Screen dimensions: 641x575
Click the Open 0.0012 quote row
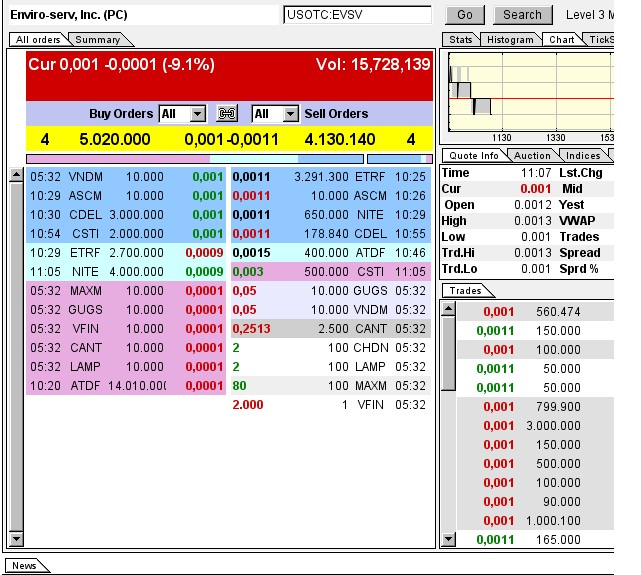(499, 205)
